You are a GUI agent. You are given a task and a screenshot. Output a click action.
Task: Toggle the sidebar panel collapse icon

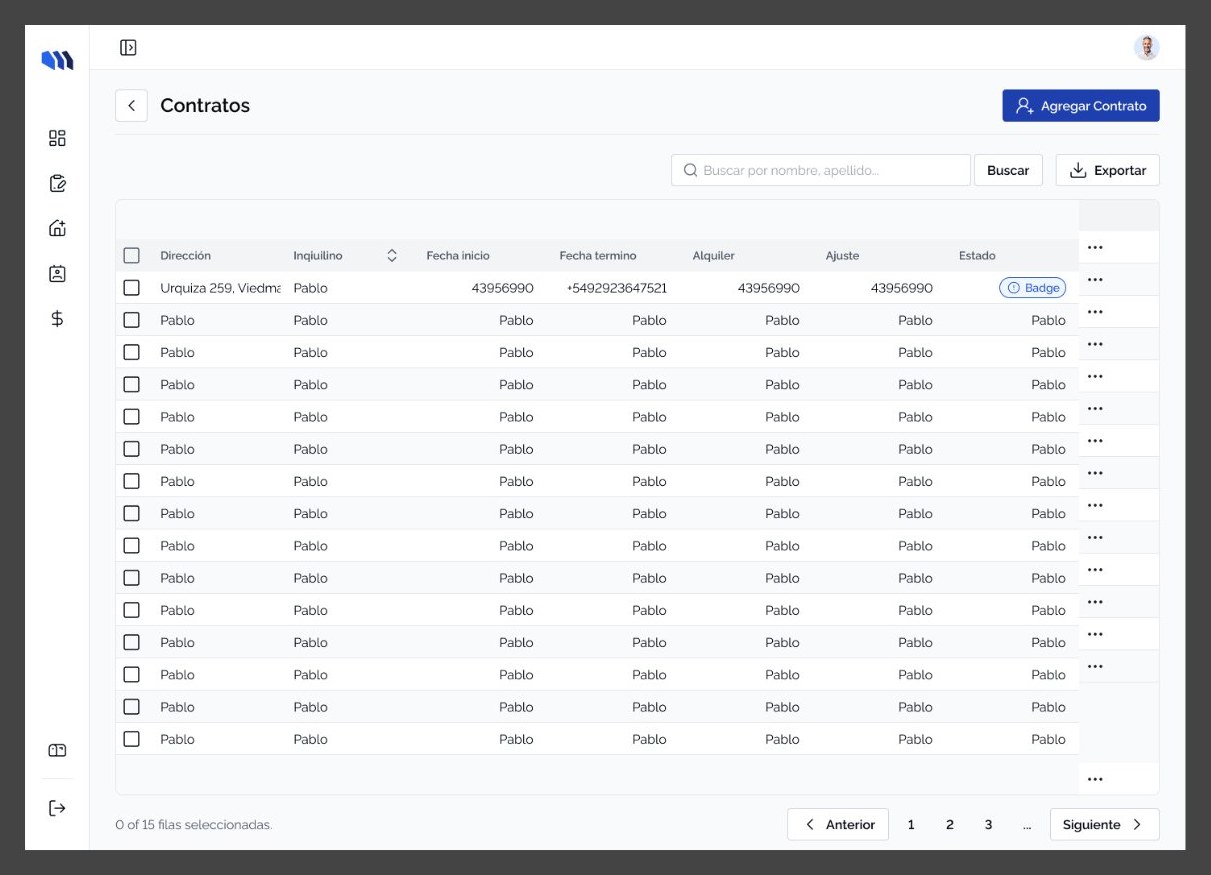coord(128,47)
